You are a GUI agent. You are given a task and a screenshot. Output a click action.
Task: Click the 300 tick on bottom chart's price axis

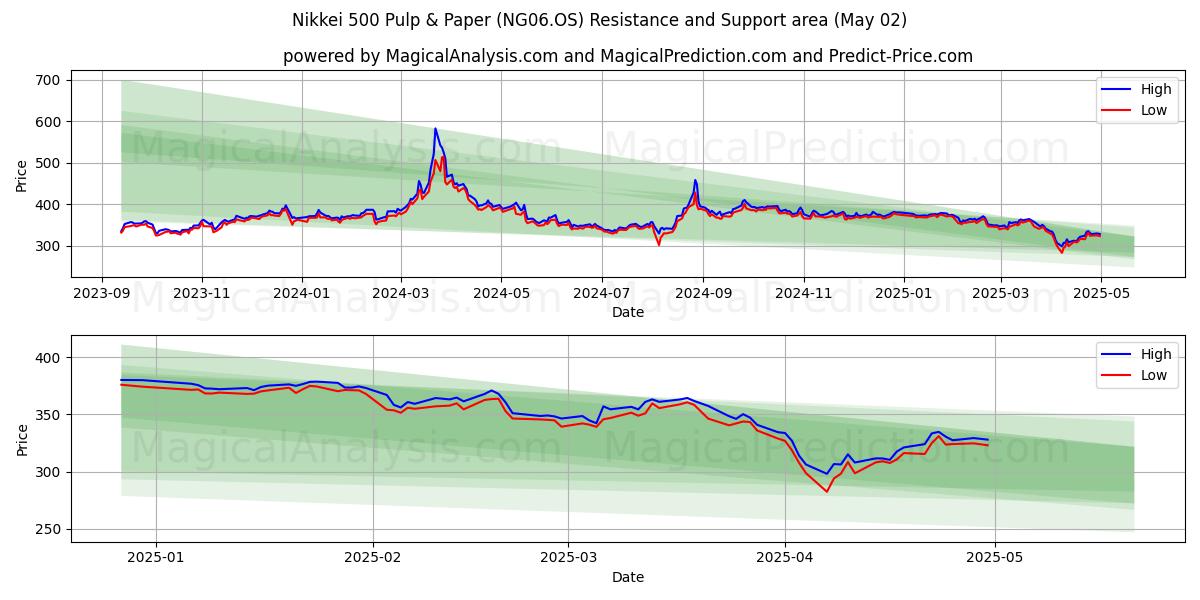[x=48, y=472]
